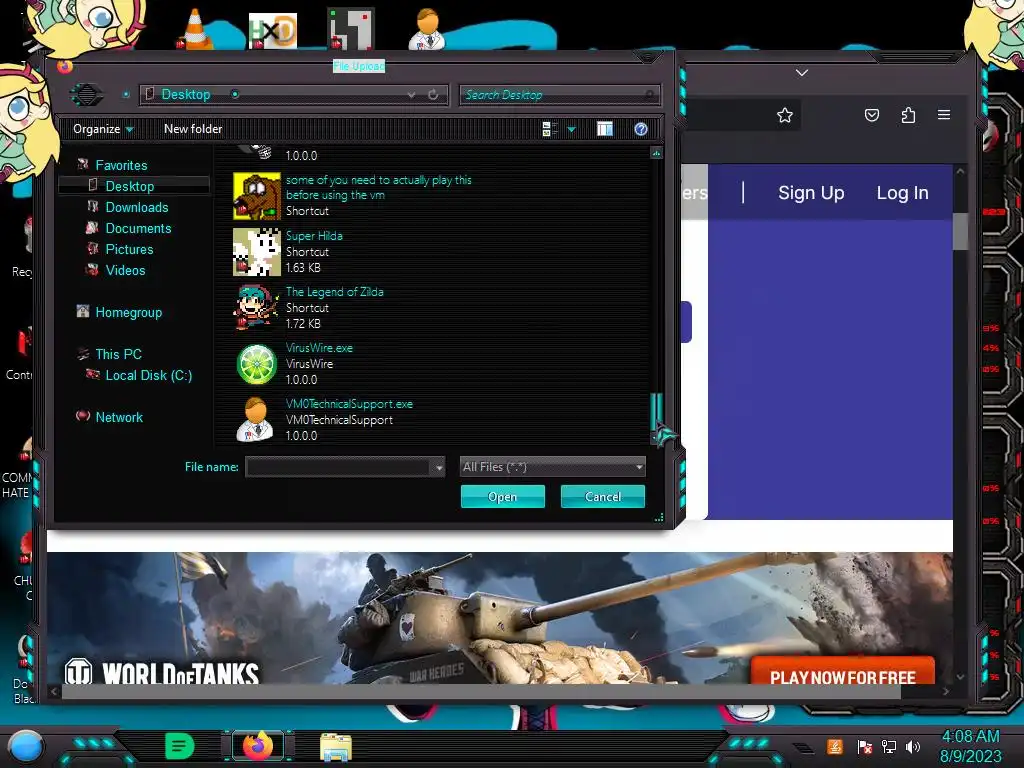Bookmark the page with the star icon in Firefox
This screenshot has height=768, width=1024.
784,116
